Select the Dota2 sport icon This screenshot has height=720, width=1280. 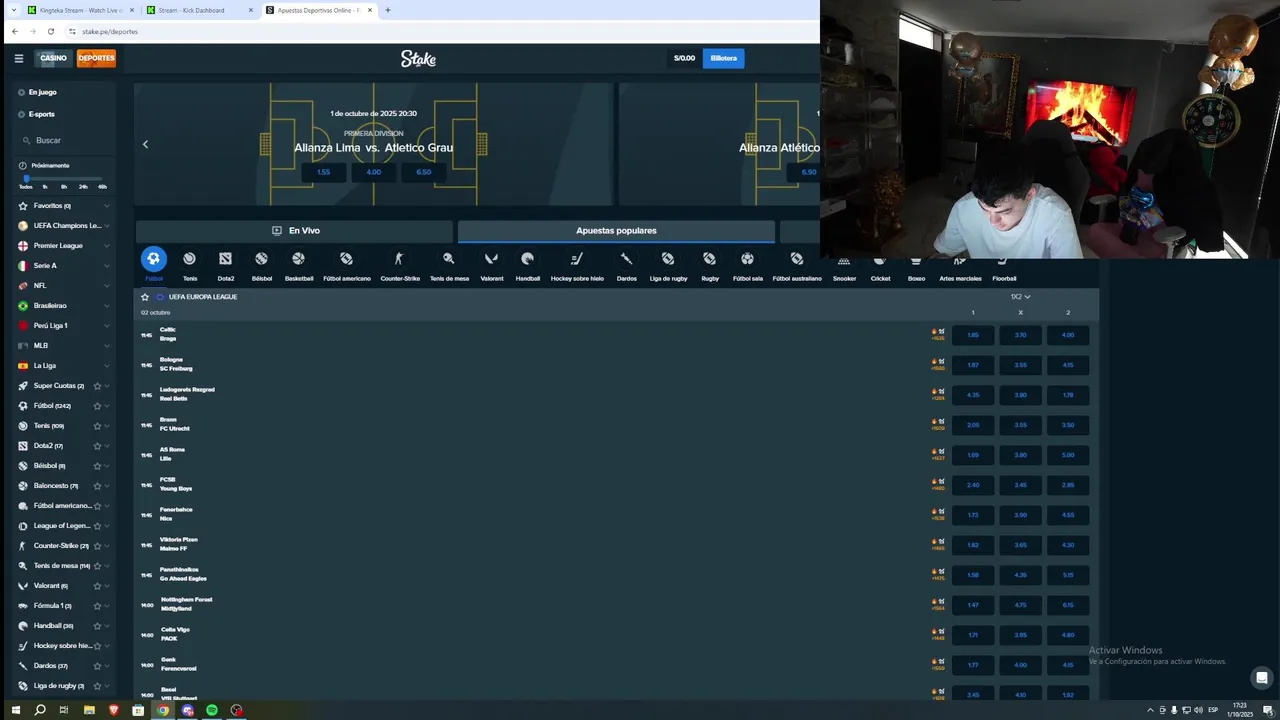pyautogui.click(x=225, y=259)
